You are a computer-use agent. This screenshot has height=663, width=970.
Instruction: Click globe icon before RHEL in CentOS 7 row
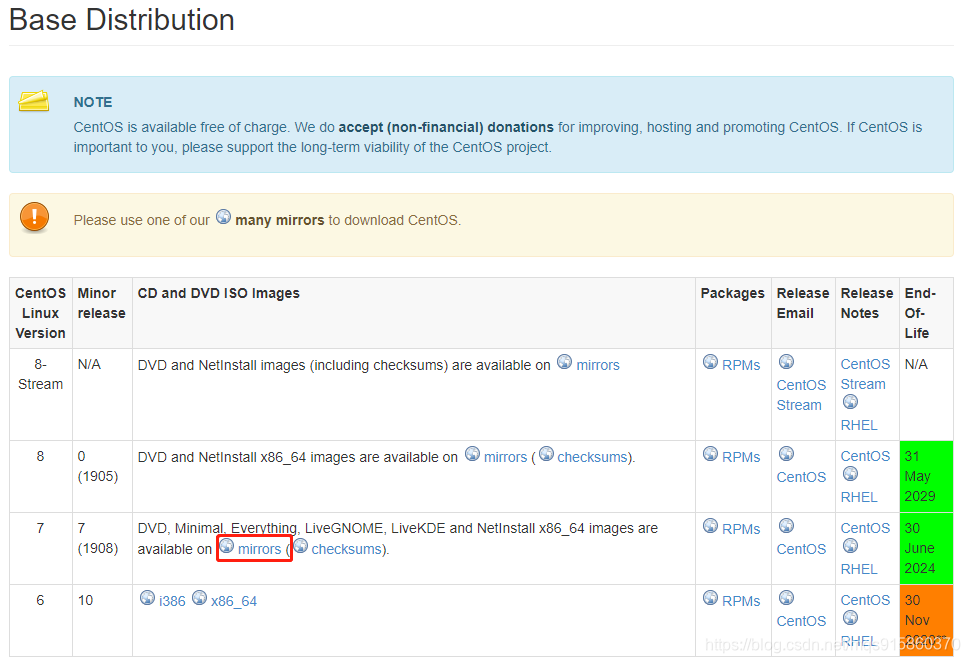pyautogui.click(x=851, y=546)
